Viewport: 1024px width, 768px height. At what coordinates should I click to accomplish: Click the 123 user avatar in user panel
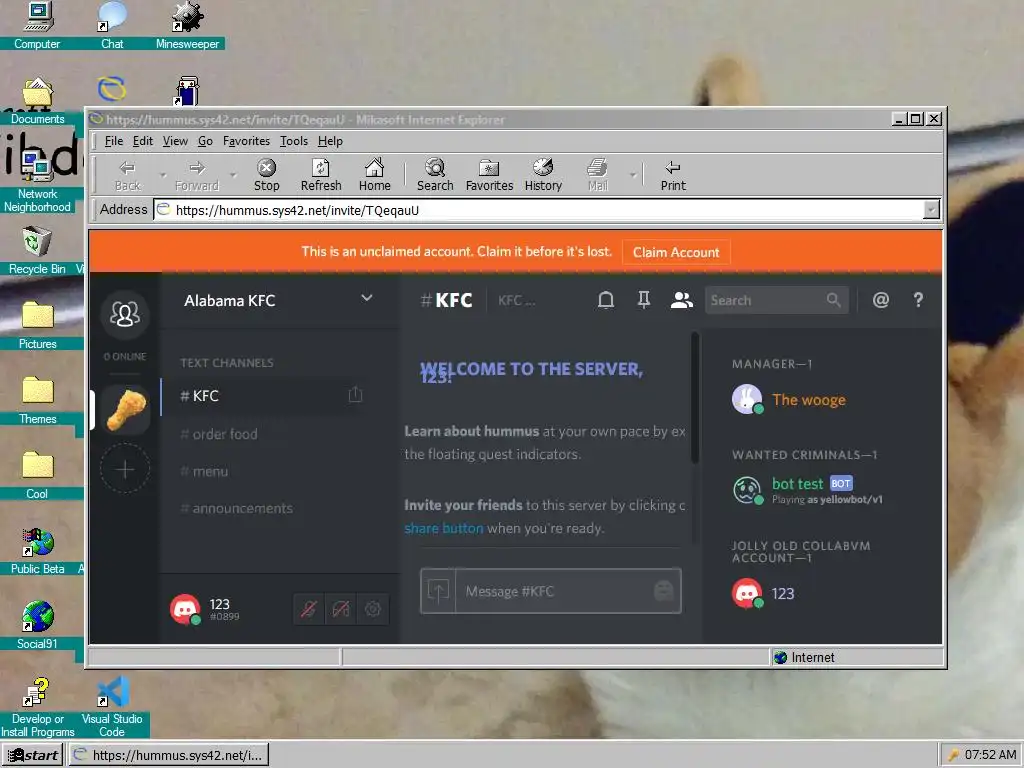(x=185, y=609)
